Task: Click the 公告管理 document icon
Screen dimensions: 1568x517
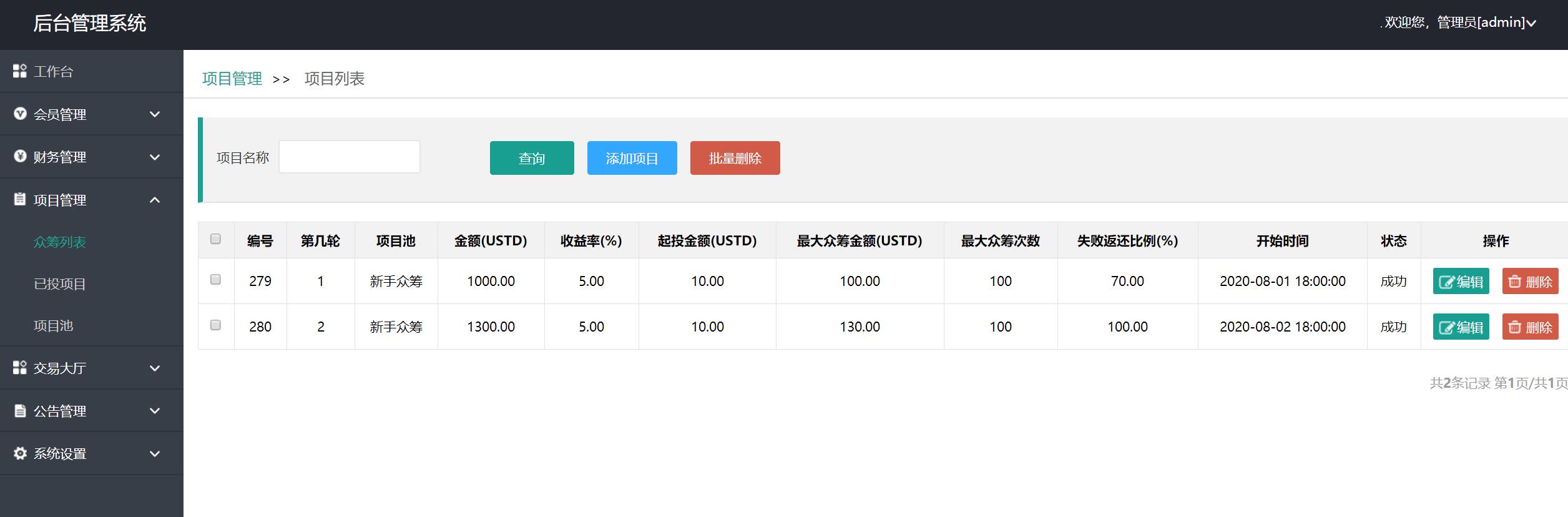Action: pyautogui.click(x=20, y=410)
